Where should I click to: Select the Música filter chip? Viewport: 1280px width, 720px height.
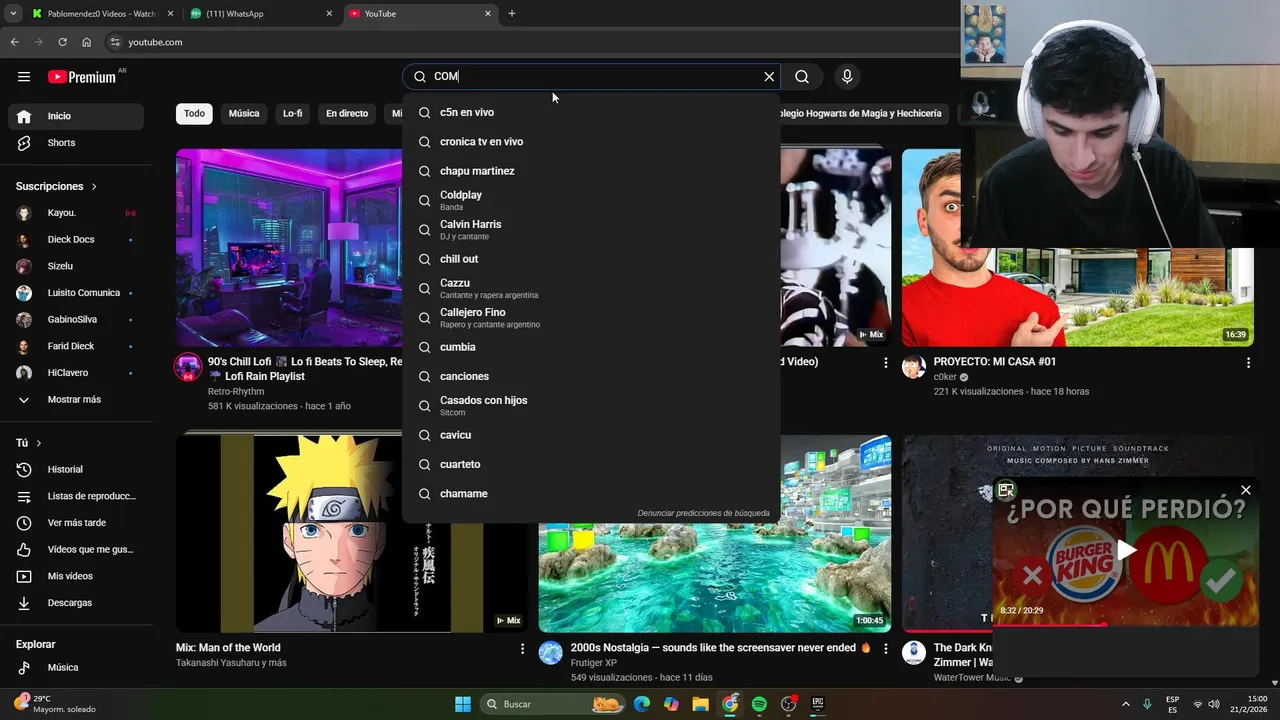[x=244, y=114]
